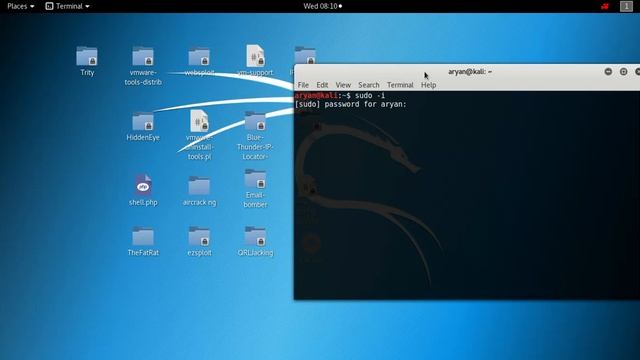Open the terminal File menu

303,85
